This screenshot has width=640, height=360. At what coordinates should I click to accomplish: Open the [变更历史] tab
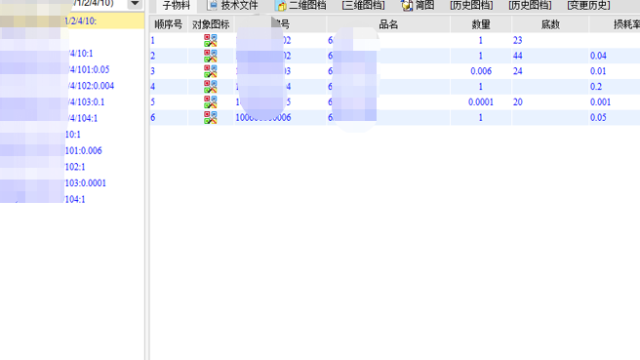coord(589,5)
